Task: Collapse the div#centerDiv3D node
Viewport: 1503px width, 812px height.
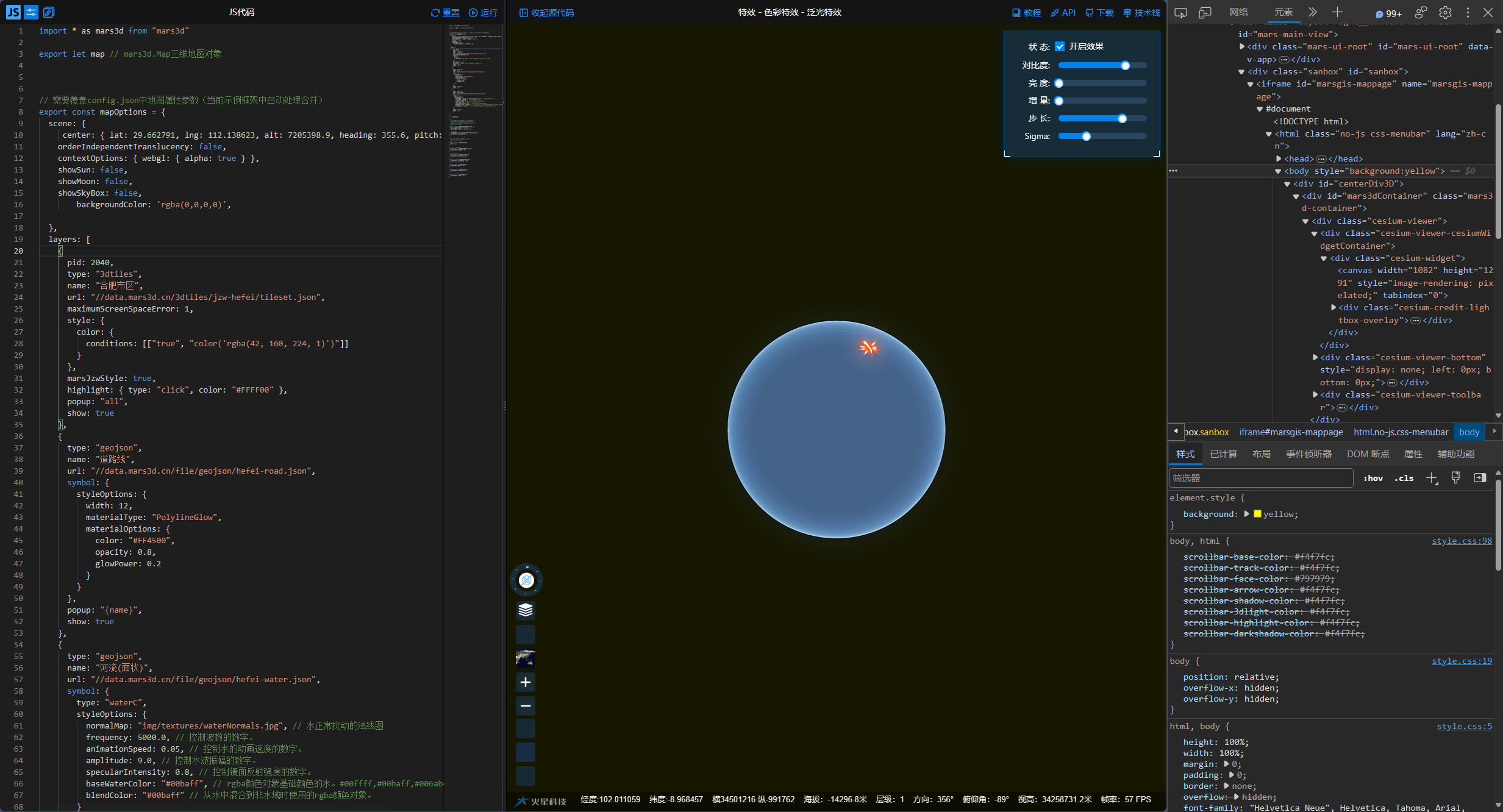Action: tap(1287, 183)
